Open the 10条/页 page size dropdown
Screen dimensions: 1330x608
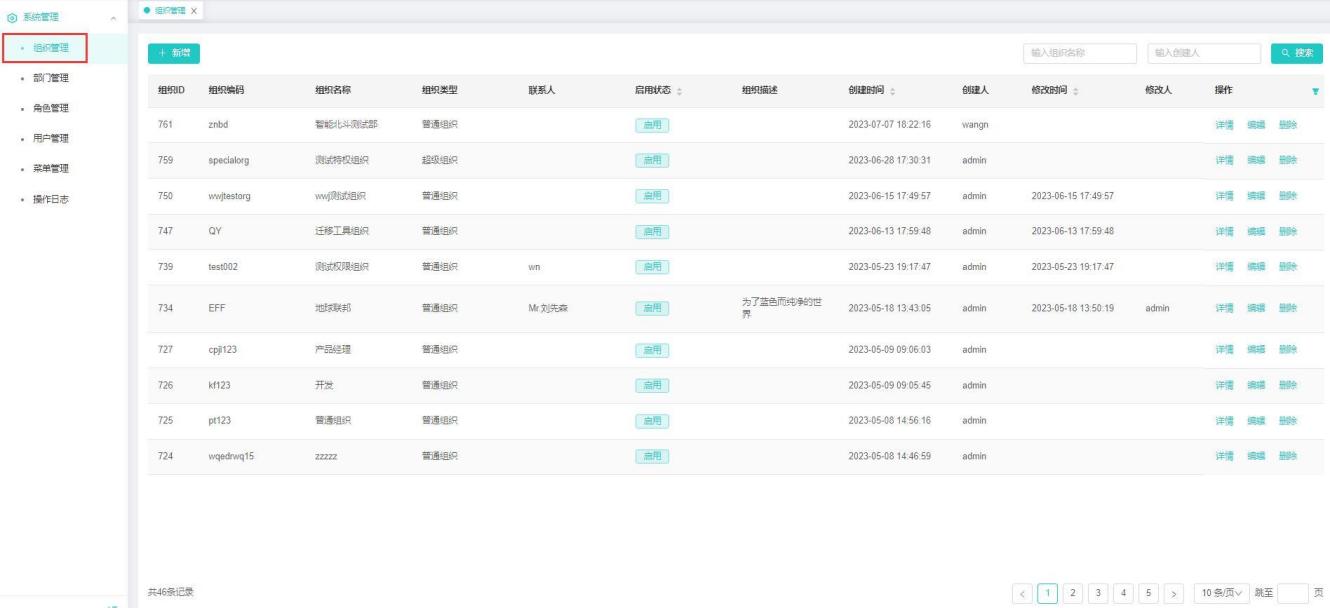pyautogui.click(x=1225, y=593)
